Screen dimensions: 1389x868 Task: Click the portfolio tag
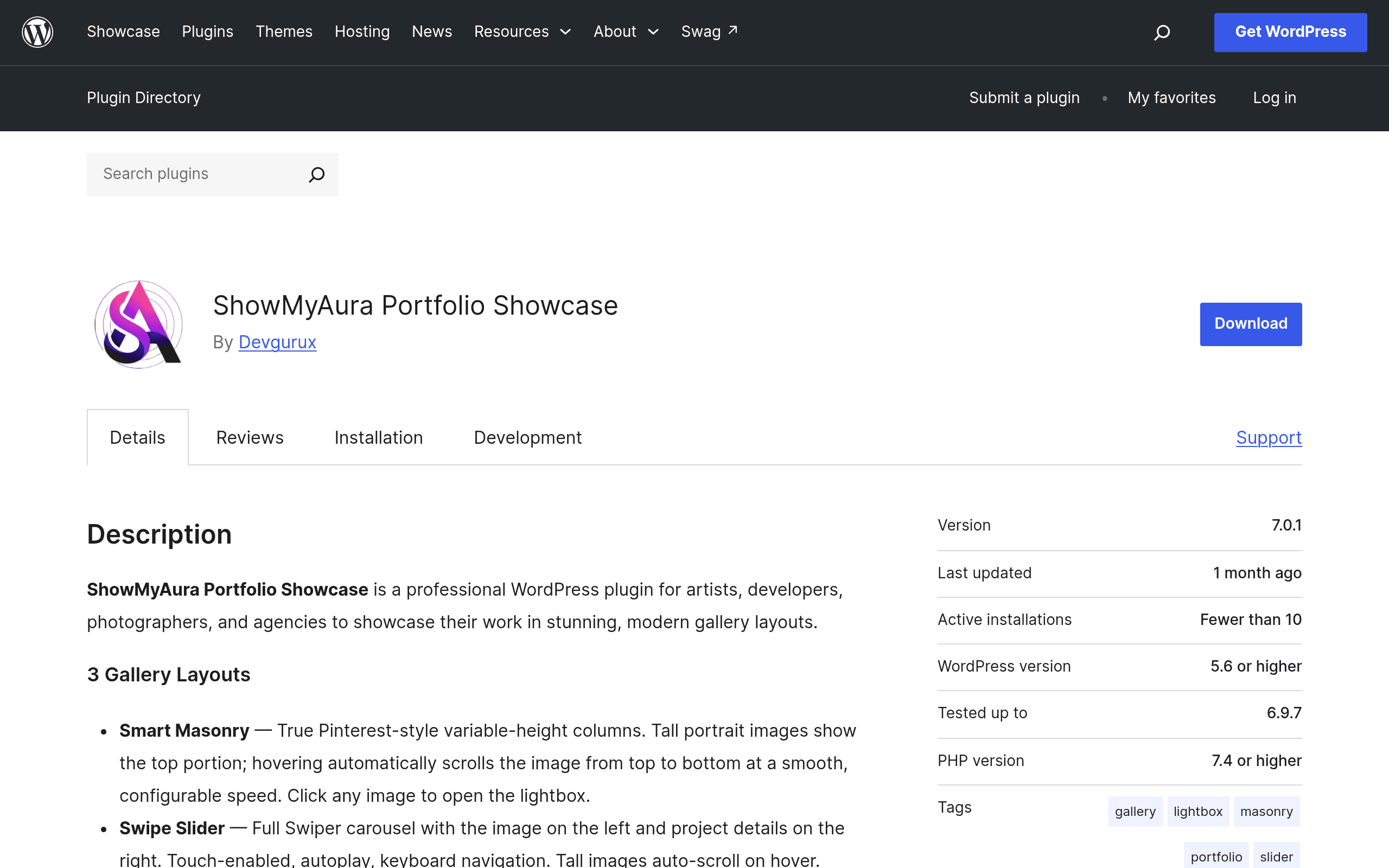1216,857
